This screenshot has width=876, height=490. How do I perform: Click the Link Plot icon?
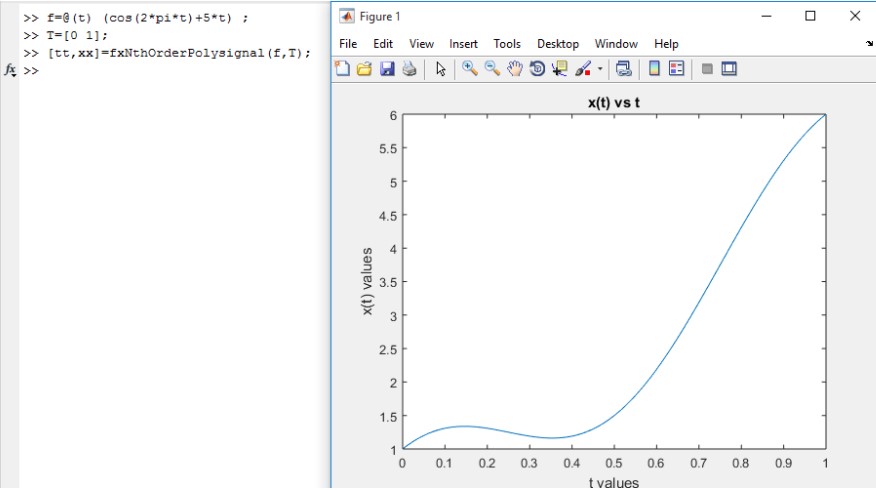coord(623,69)
